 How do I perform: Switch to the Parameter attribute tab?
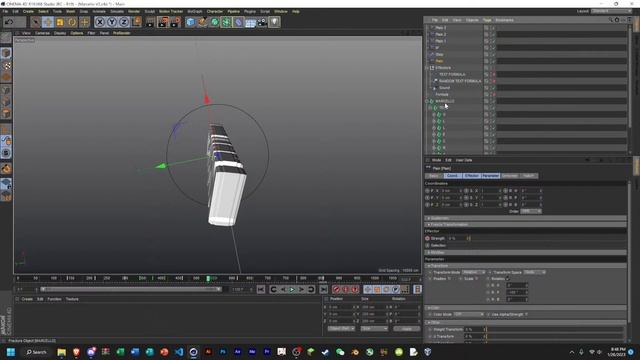(x=491, y=176)
